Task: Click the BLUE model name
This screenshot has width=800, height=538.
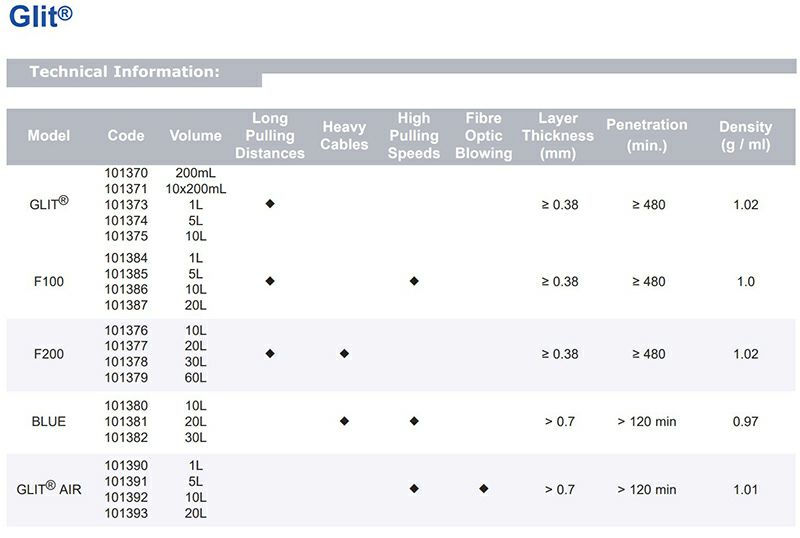Action: tap(48, 422)
